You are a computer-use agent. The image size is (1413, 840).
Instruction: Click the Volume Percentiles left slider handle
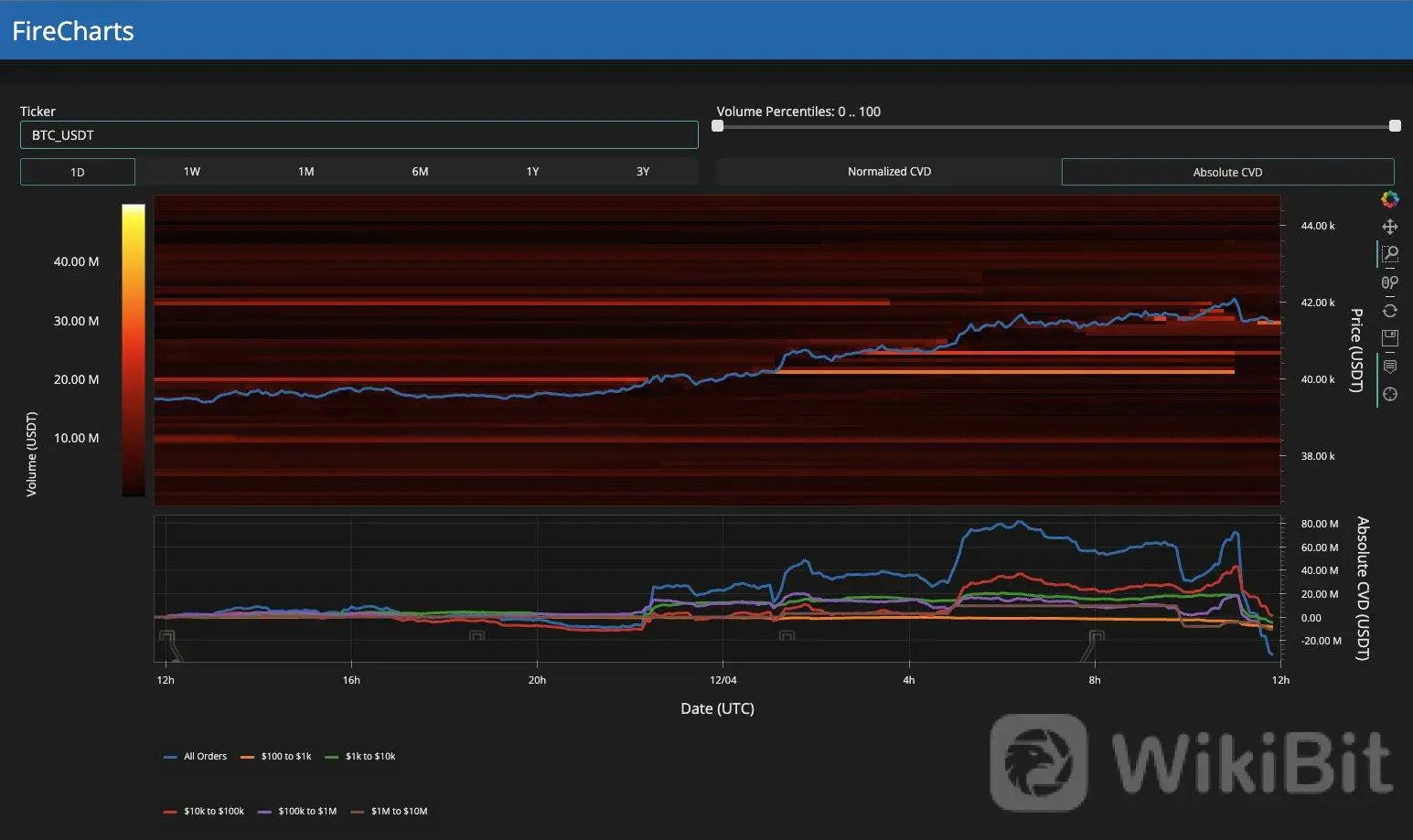click(718, 126)
